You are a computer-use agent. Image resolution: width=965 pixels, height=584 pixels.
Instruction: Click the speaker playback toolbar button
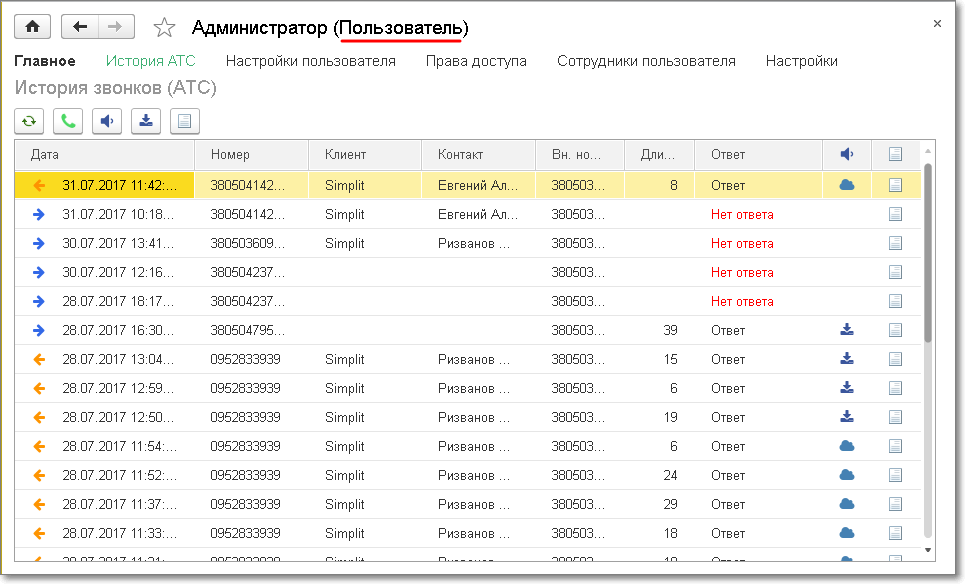[x=107, y=121]
